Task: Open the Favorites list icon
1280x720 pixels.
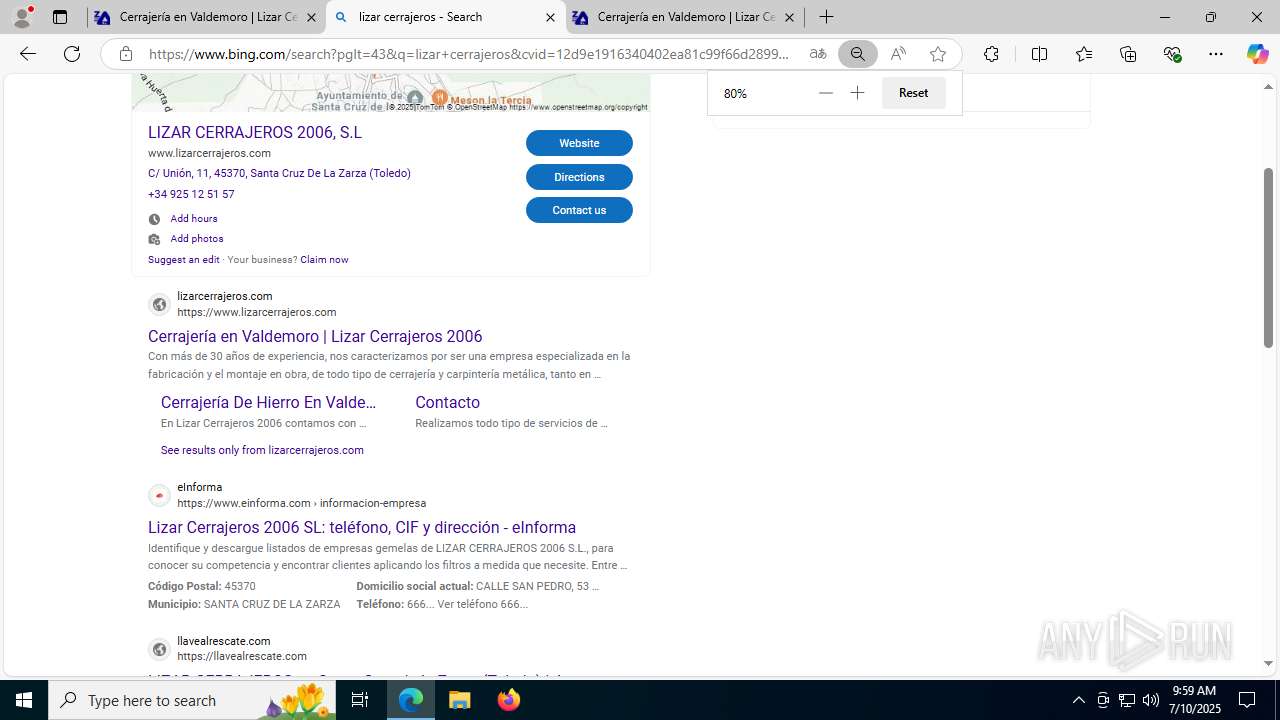Action: click(x=1084, y=54)
